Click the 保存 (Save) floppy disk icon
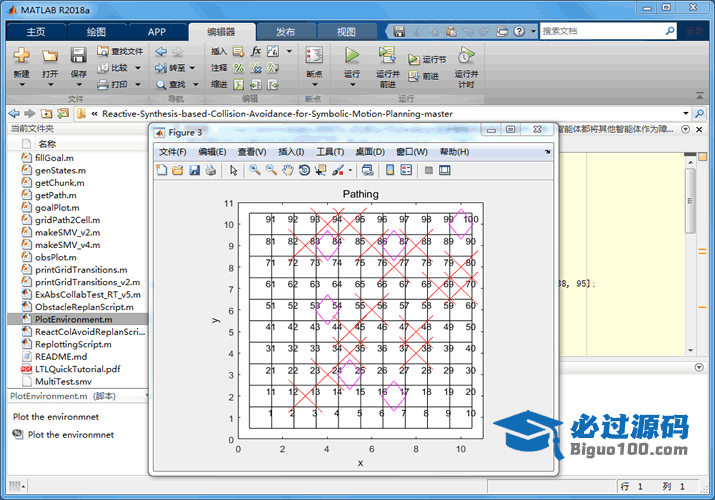The height and width of the screenshot is (500, 715). 78,55
